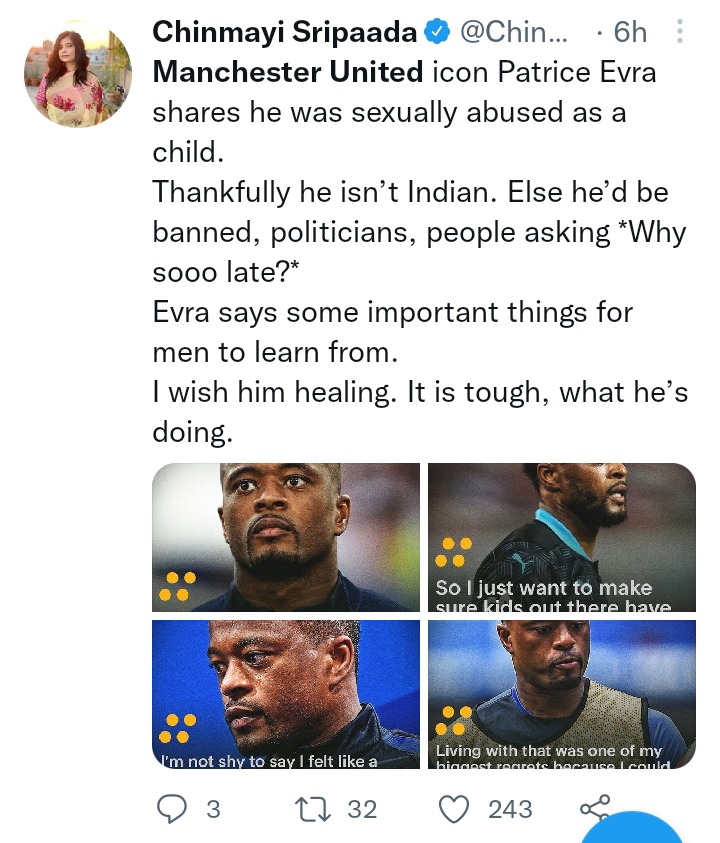The image size is (720, 843).
Task: Open photo captioned 'So I just want to make'
Action: click(x=562, y=537)
